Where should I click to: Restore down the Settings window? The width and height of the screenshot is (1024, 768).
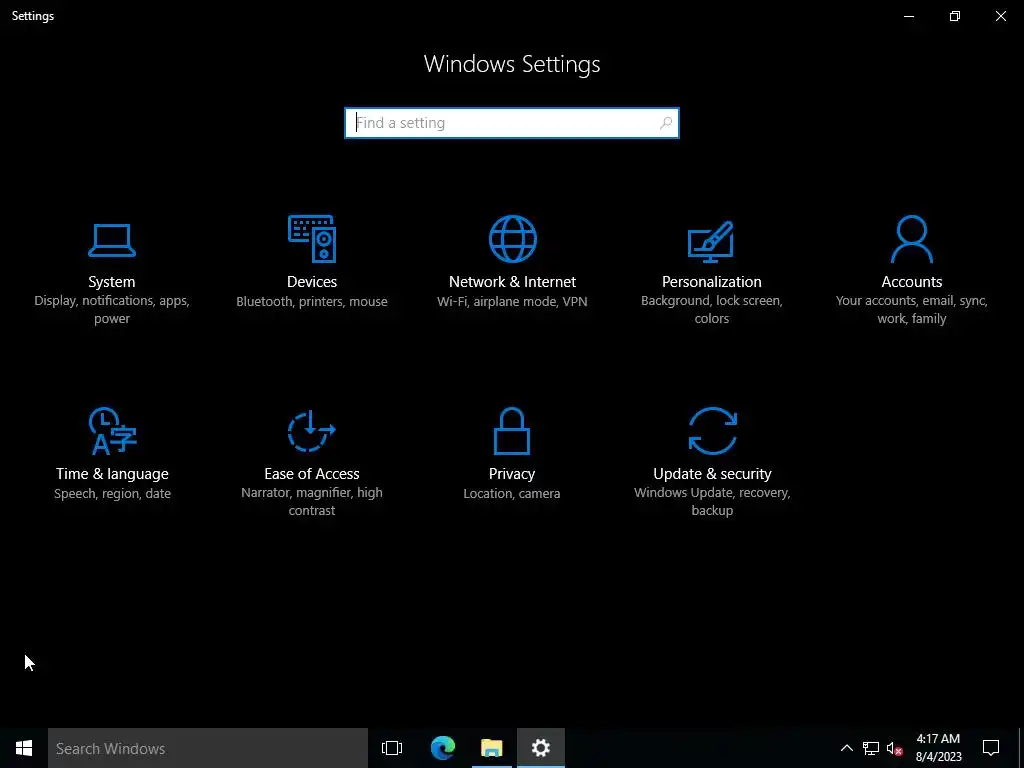[955, 16]
